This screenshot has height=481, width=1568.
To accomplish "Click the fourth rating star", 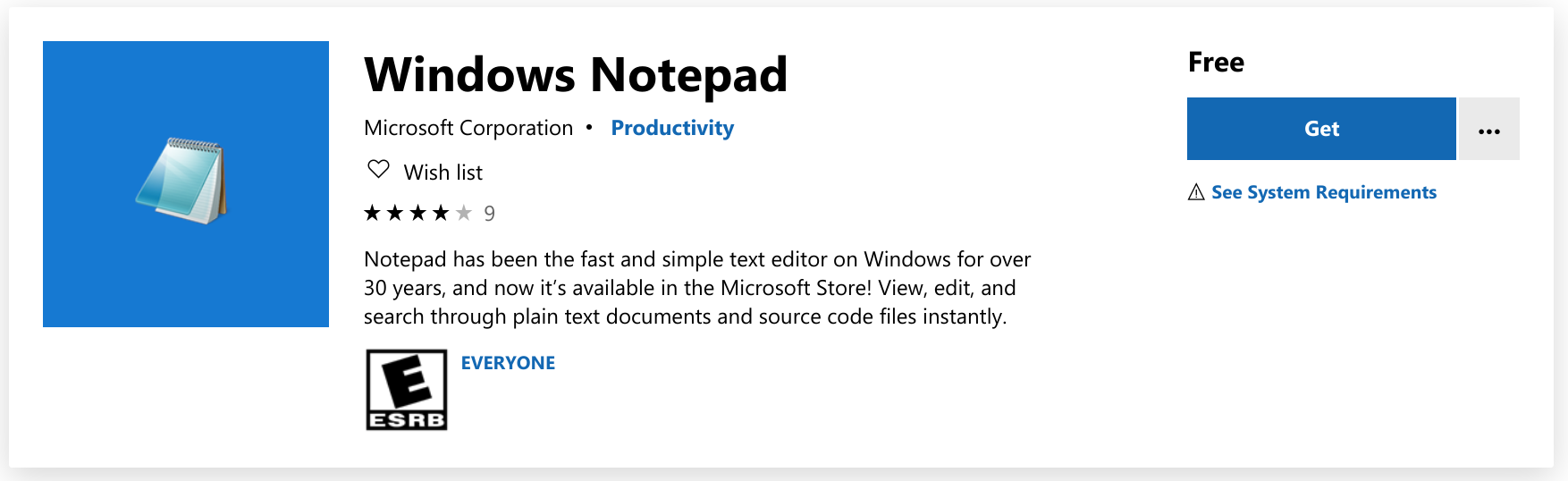I will coord(441,213).
